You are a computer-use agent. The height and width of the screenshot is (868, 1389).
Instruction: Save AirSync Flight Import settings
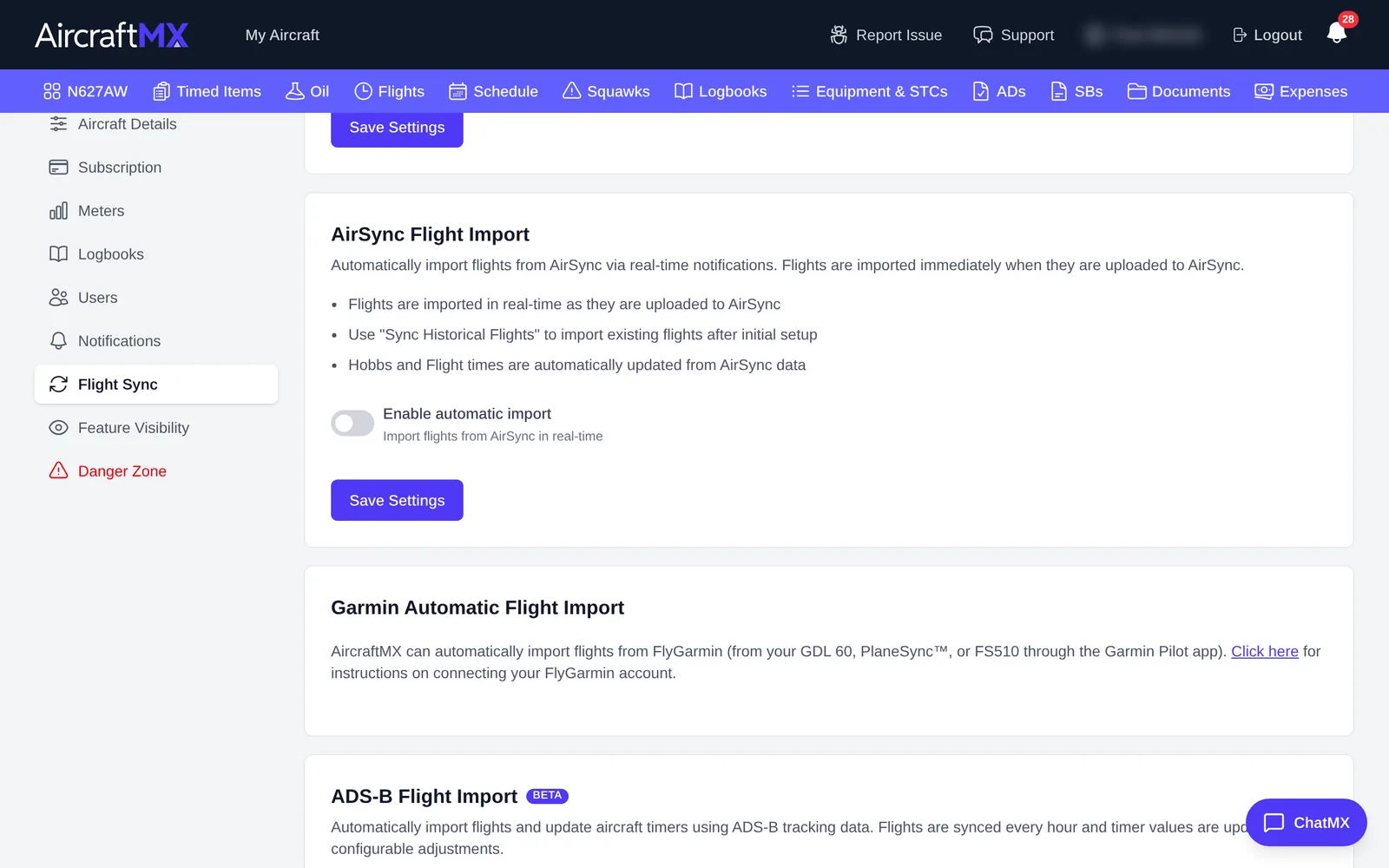click(x=397, y=500)
